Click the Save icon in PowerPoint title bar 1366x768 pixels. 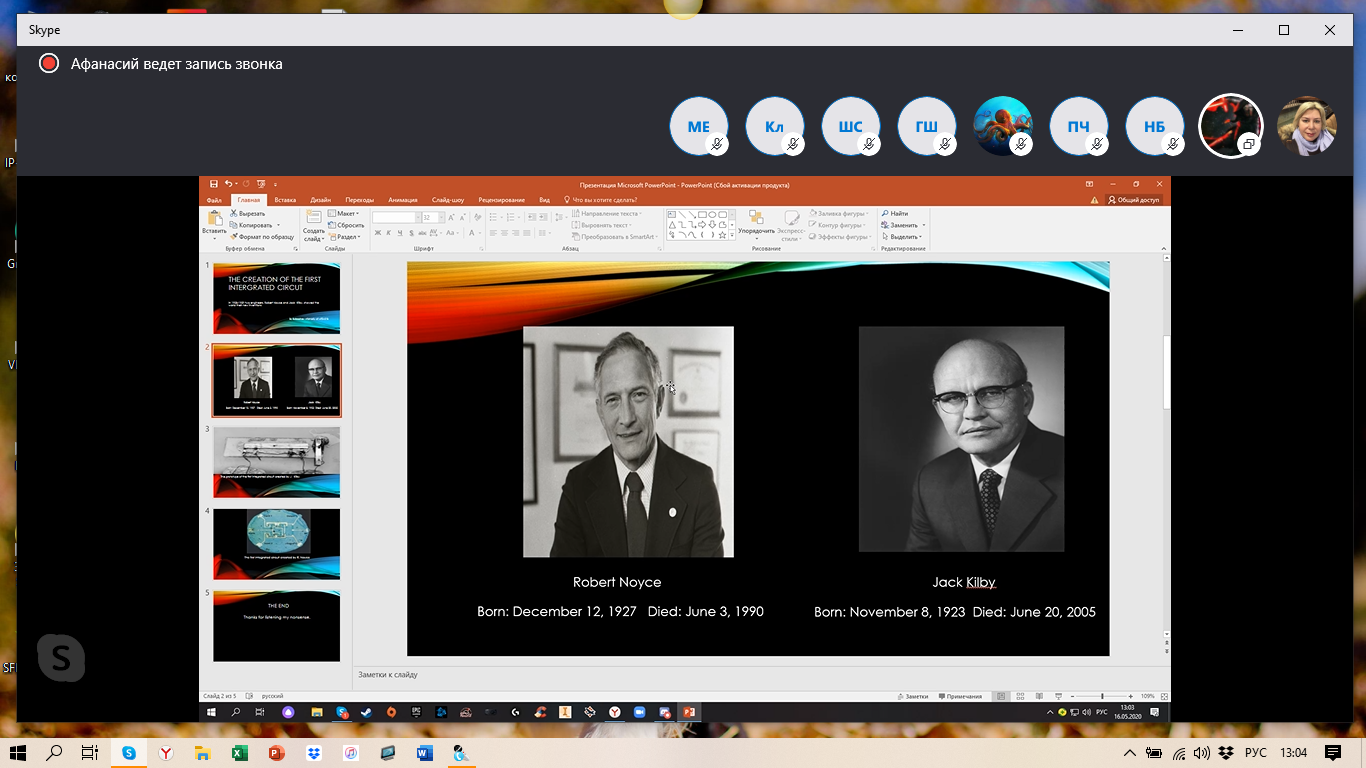click(214, 184)
